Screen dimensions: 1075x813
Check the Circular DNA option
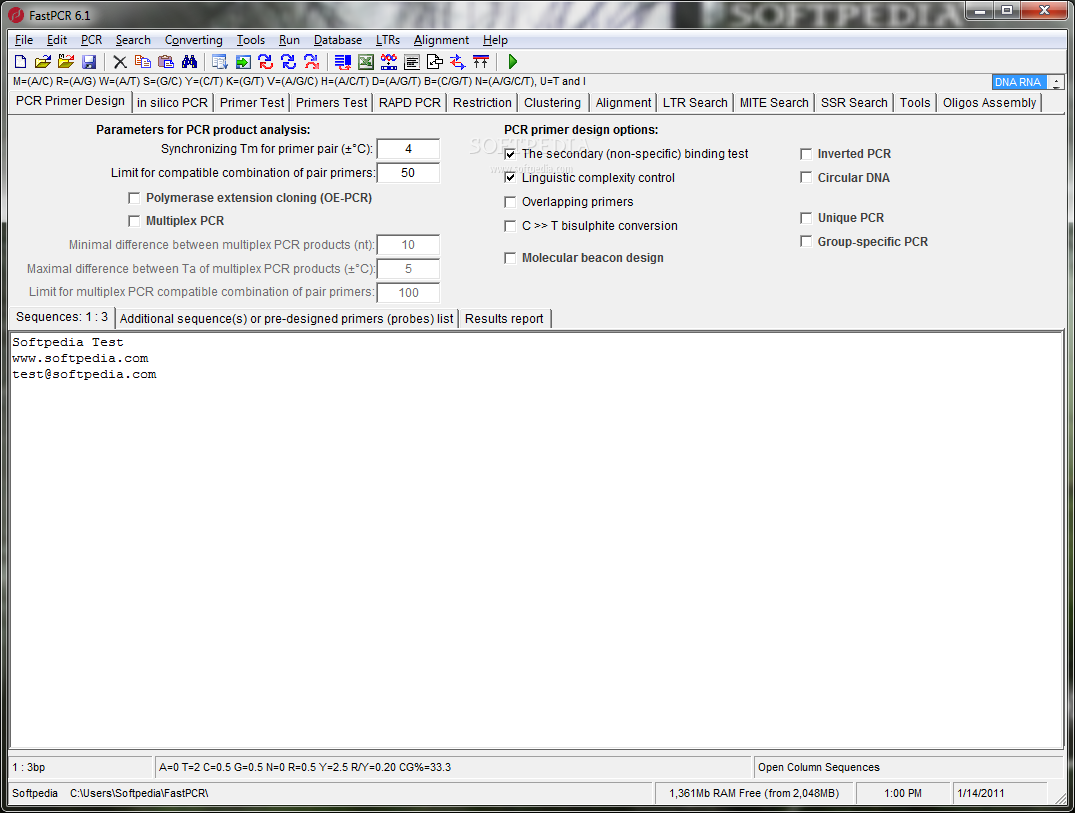pyautogui.click(x=806, y=178)
